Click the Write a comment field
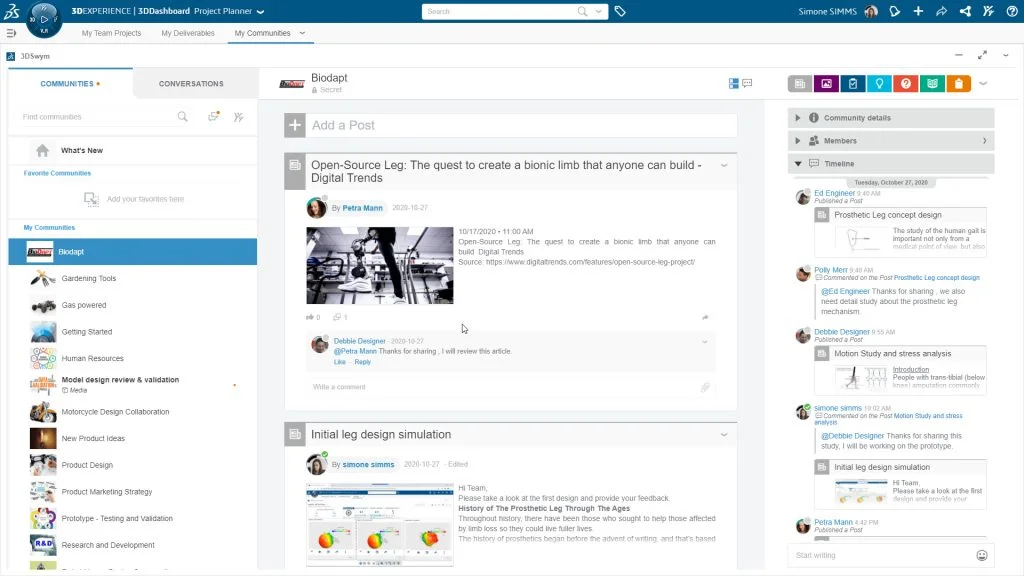The height and width of the screenshot is (576, 1024). click(503, 387)
